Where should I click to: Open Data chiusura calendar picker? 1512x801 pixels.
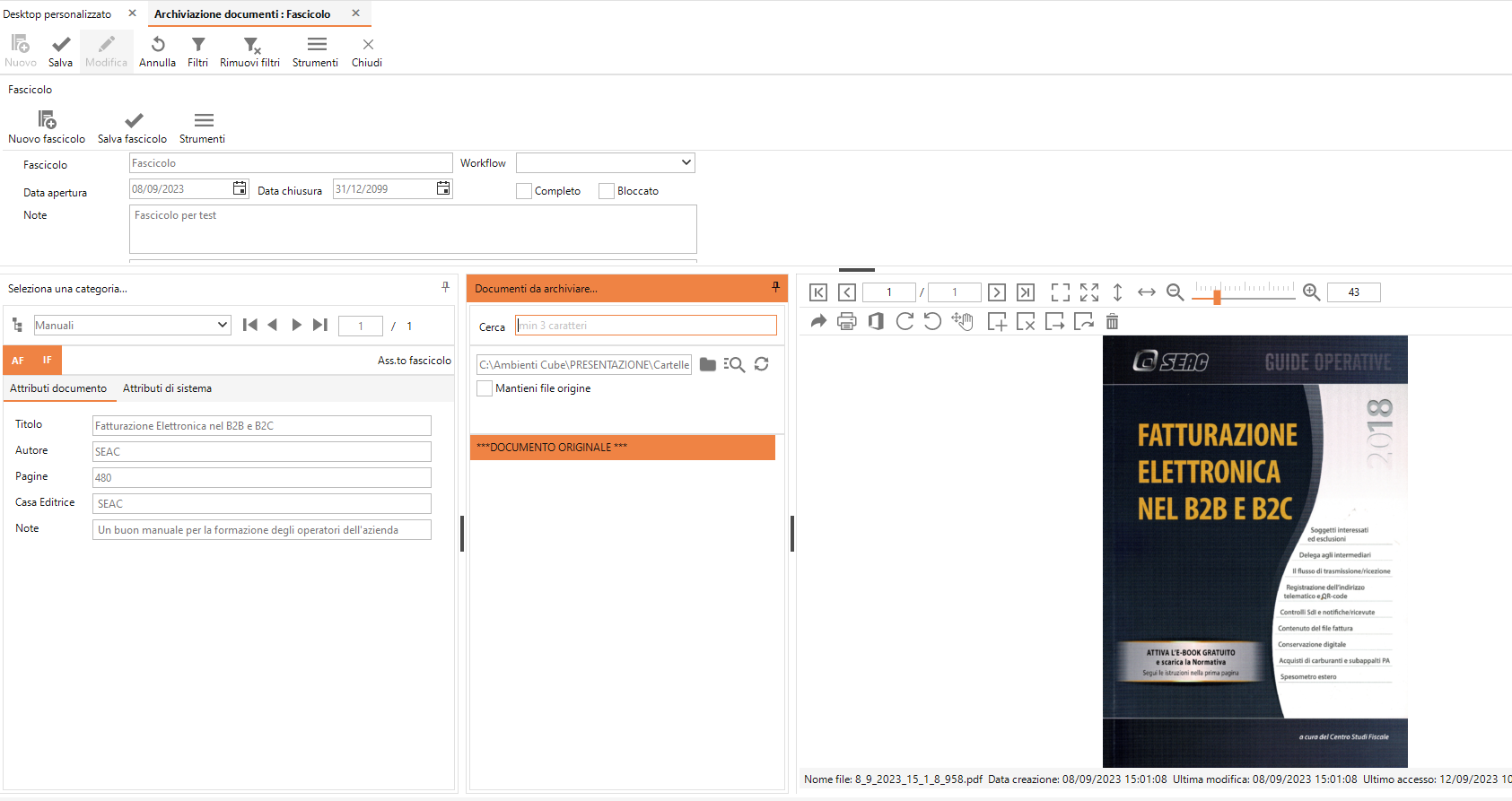tap(443, 188)
